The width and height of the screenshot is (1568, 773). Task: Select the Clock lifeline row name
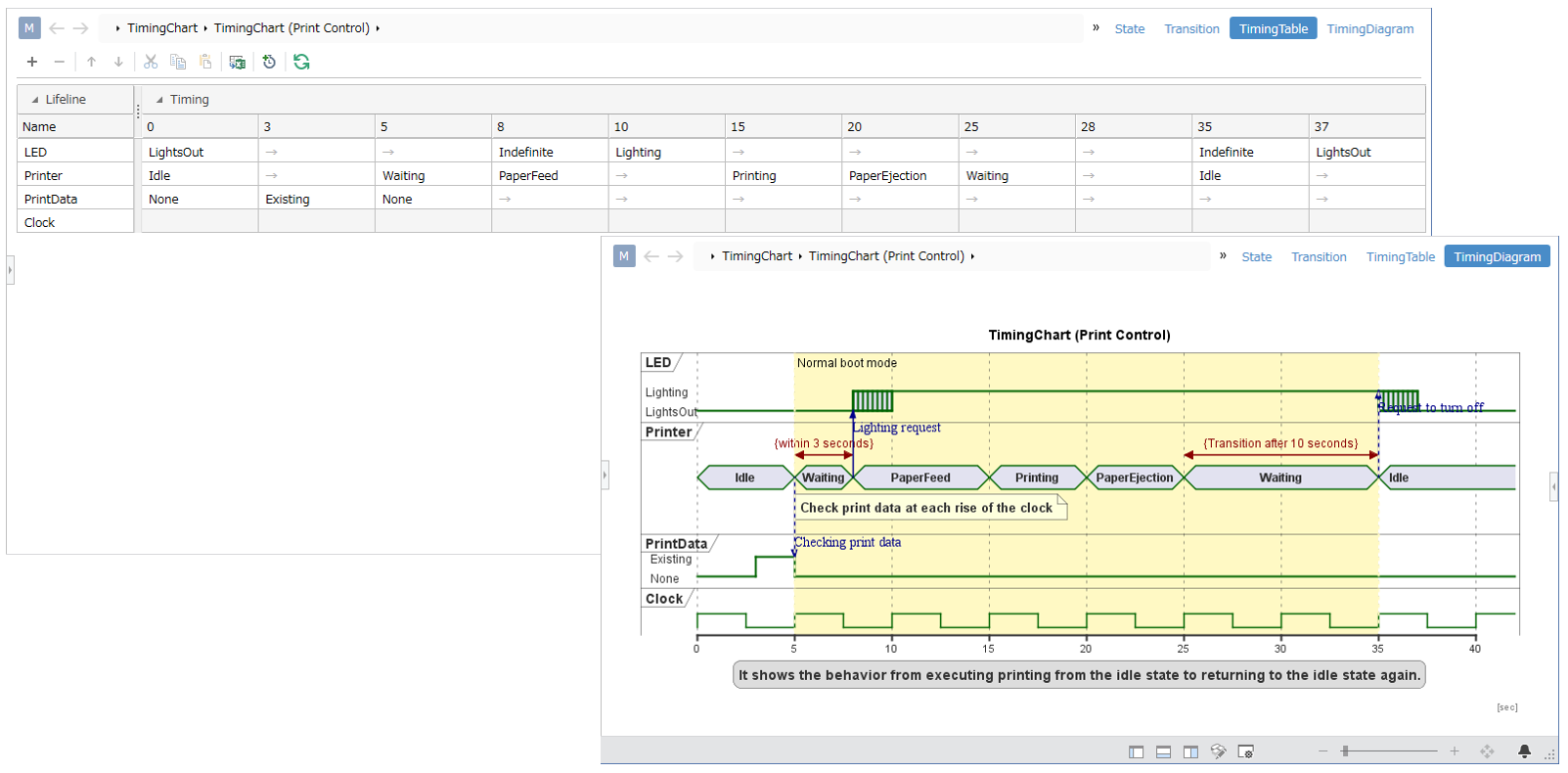click(x=75, y=222)
